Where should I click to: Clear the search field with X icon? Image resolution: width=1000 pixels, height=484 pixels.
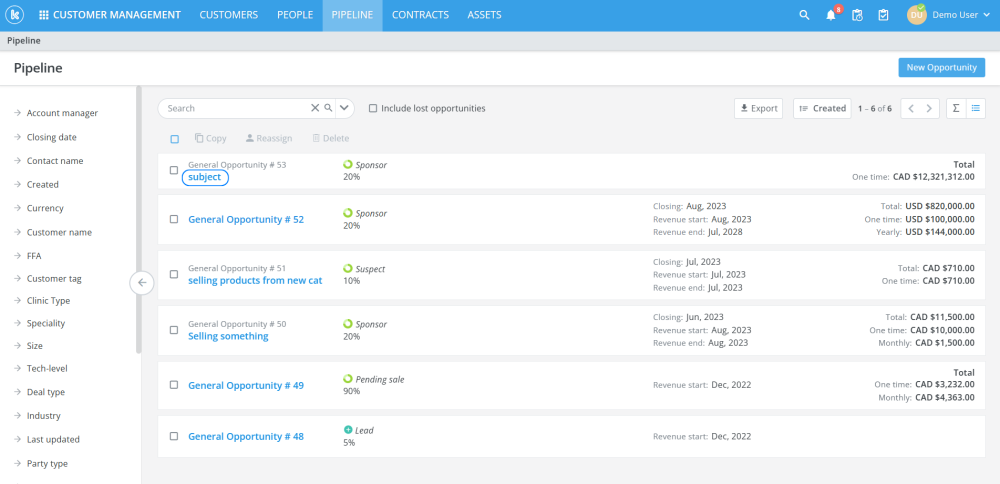[314, 108]
